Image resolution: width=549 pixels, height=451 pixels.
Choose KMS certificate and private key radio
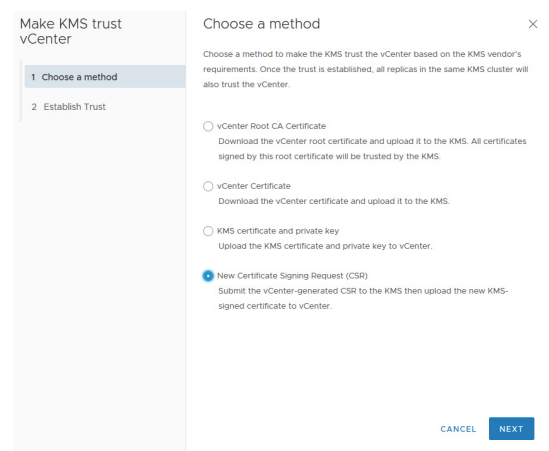208,231
